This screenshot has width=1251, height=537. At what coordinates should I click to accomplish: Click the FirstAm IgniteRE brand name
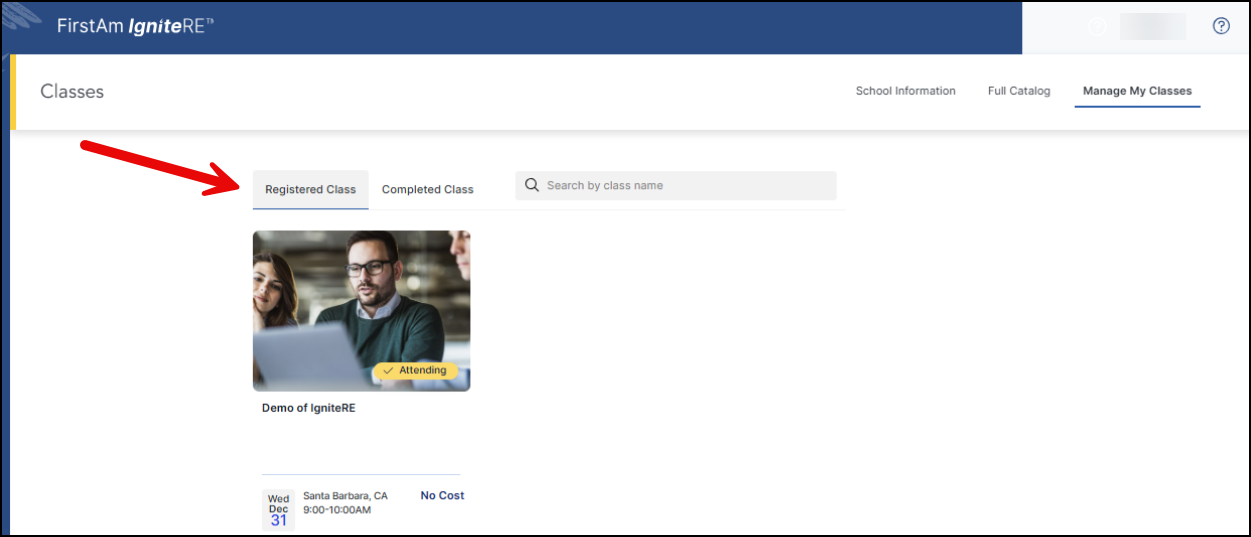[135, 26]
